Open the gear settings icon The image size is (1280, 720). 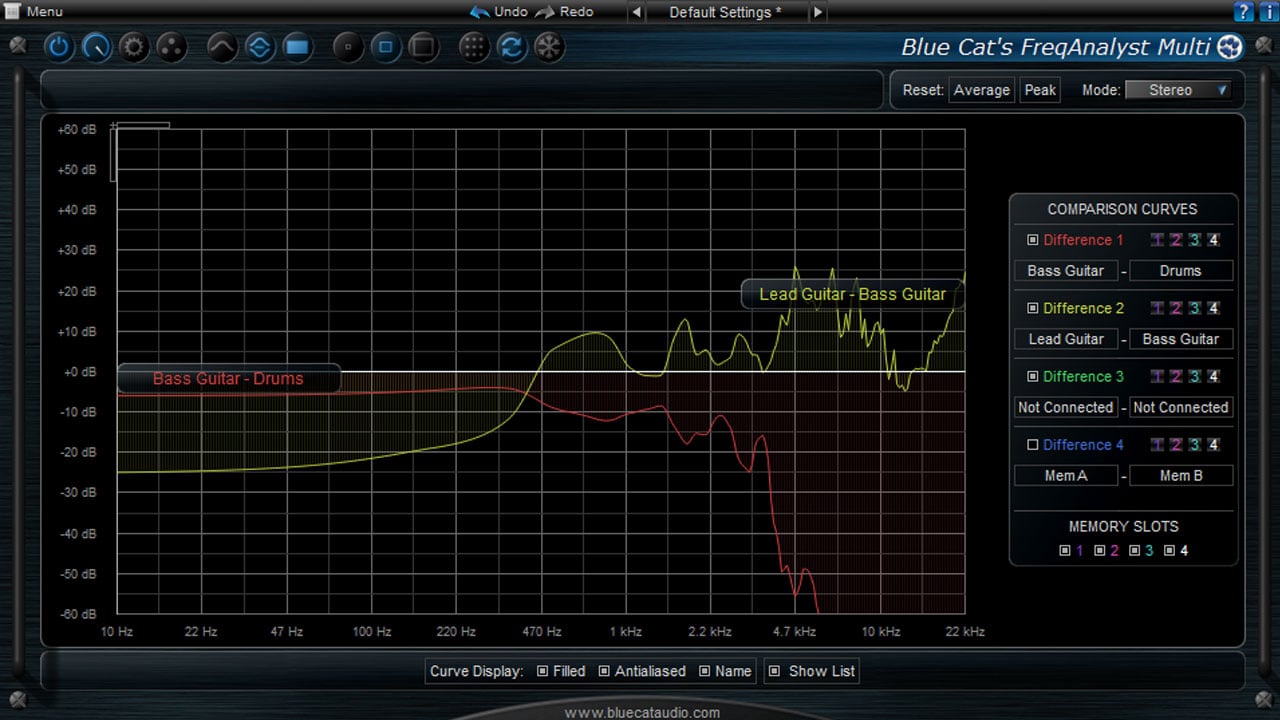click(135, 47)
